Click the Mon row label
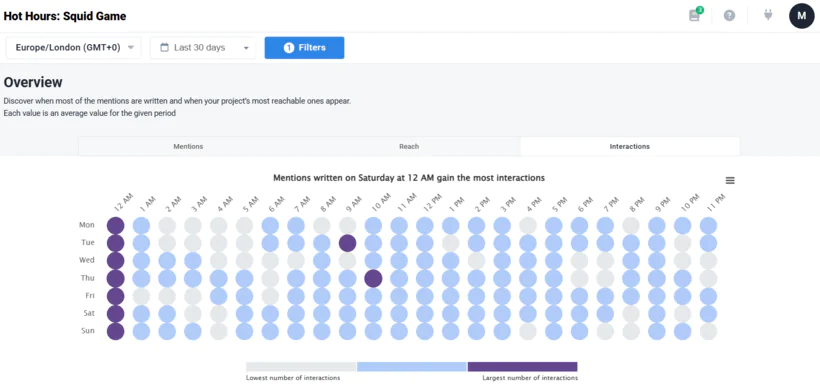This screenshot has height=388, width=820. pyautogui.click(x=87, y=225)
